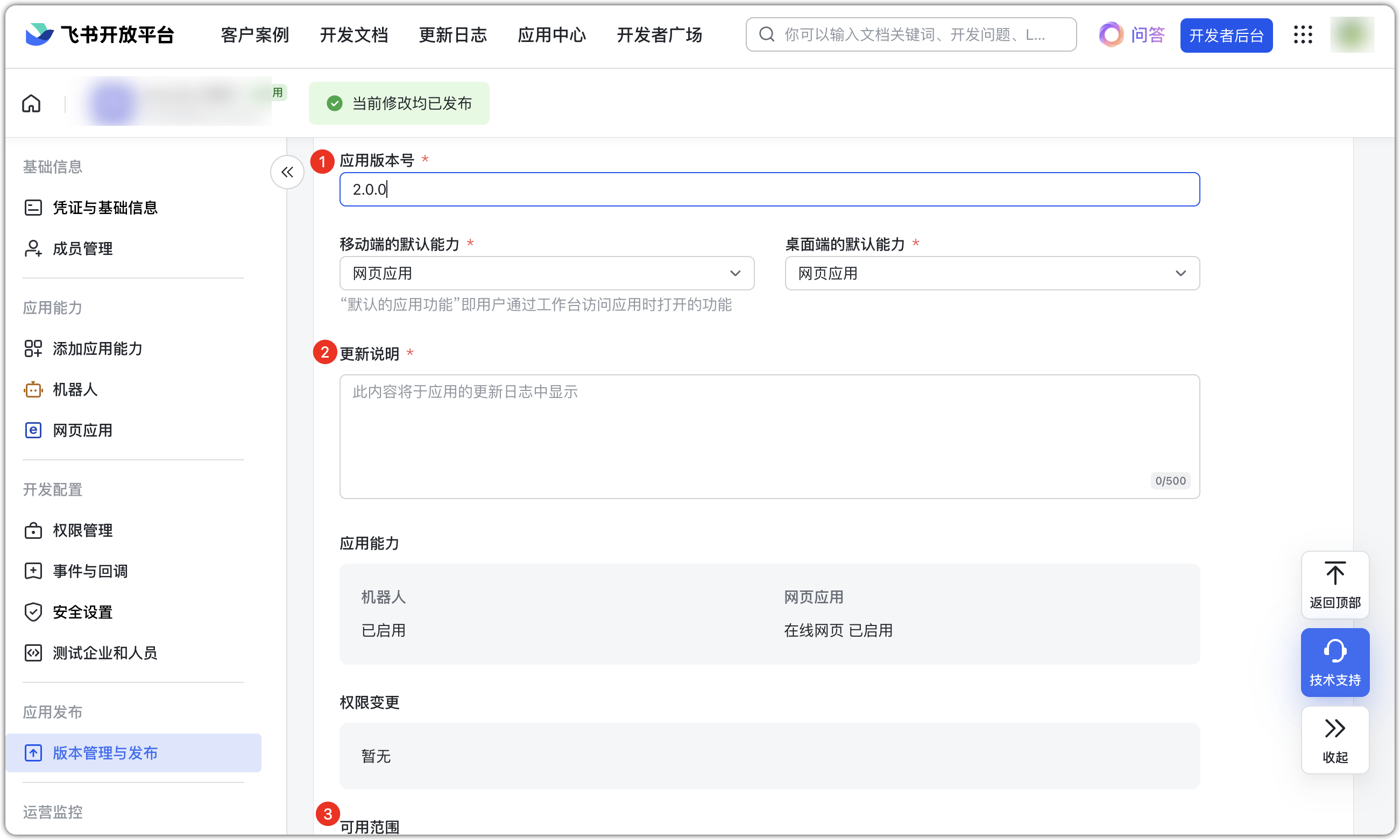Click the 开发者后台 button
Viewport: 1400px width, 840px height.
pyautogui.click(x=1226, y=34)
